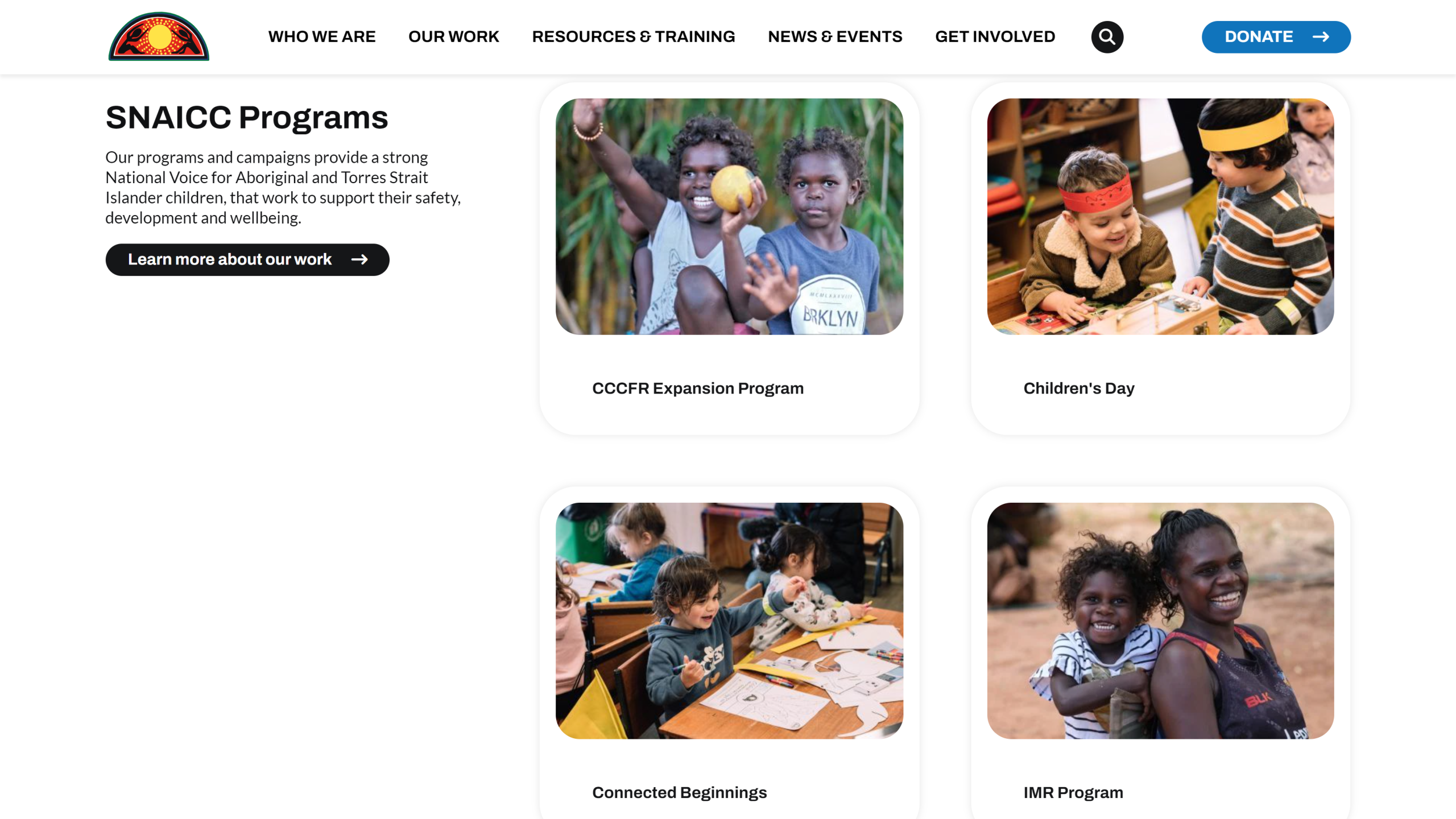Click the arrow inside the Donate button
Image resolution: width=1456 pixels, height=819 pixels.
[x=1321, y=37]
